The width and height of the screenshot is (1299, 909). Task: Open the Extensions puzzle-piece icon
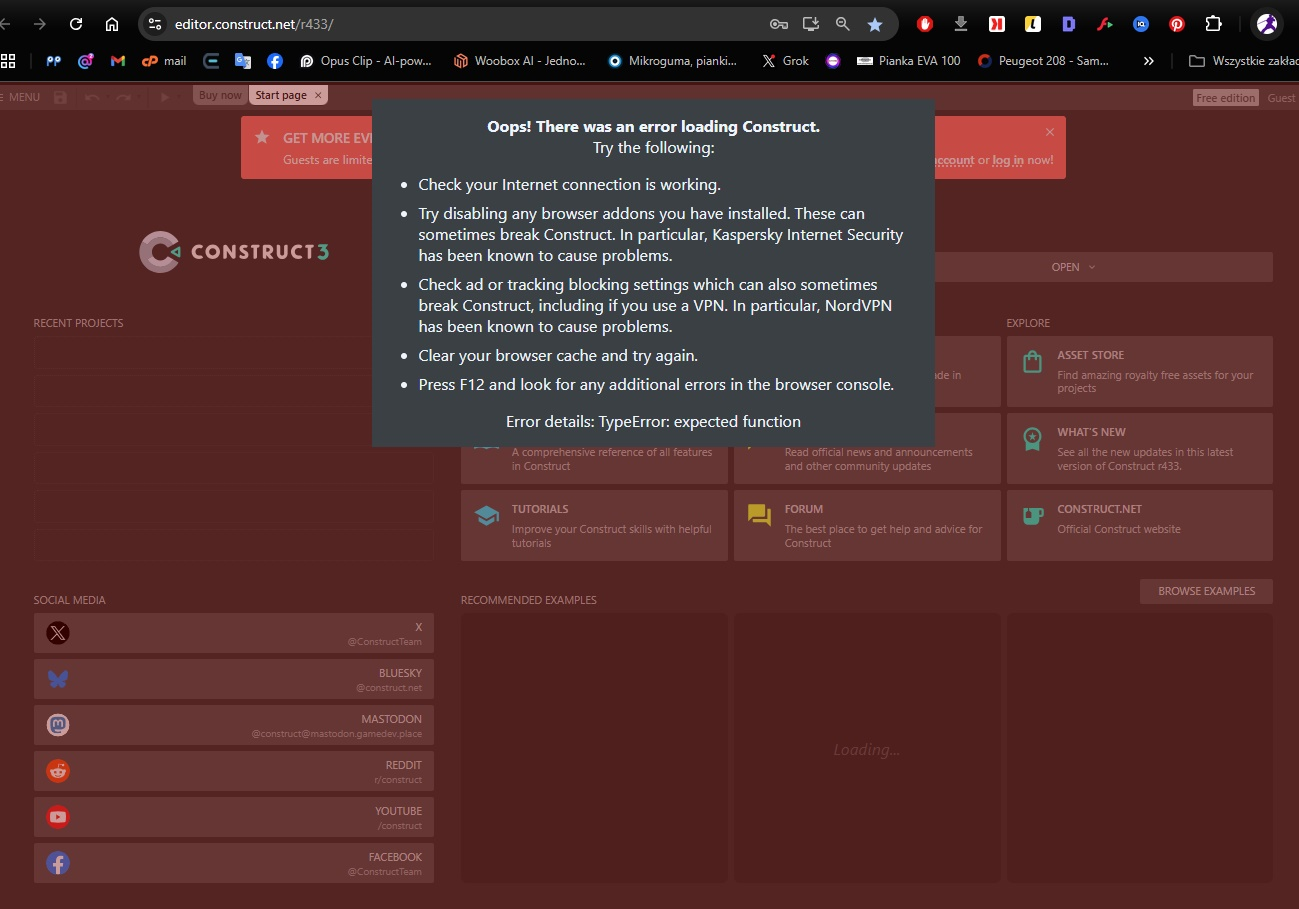pos(1213,24)
